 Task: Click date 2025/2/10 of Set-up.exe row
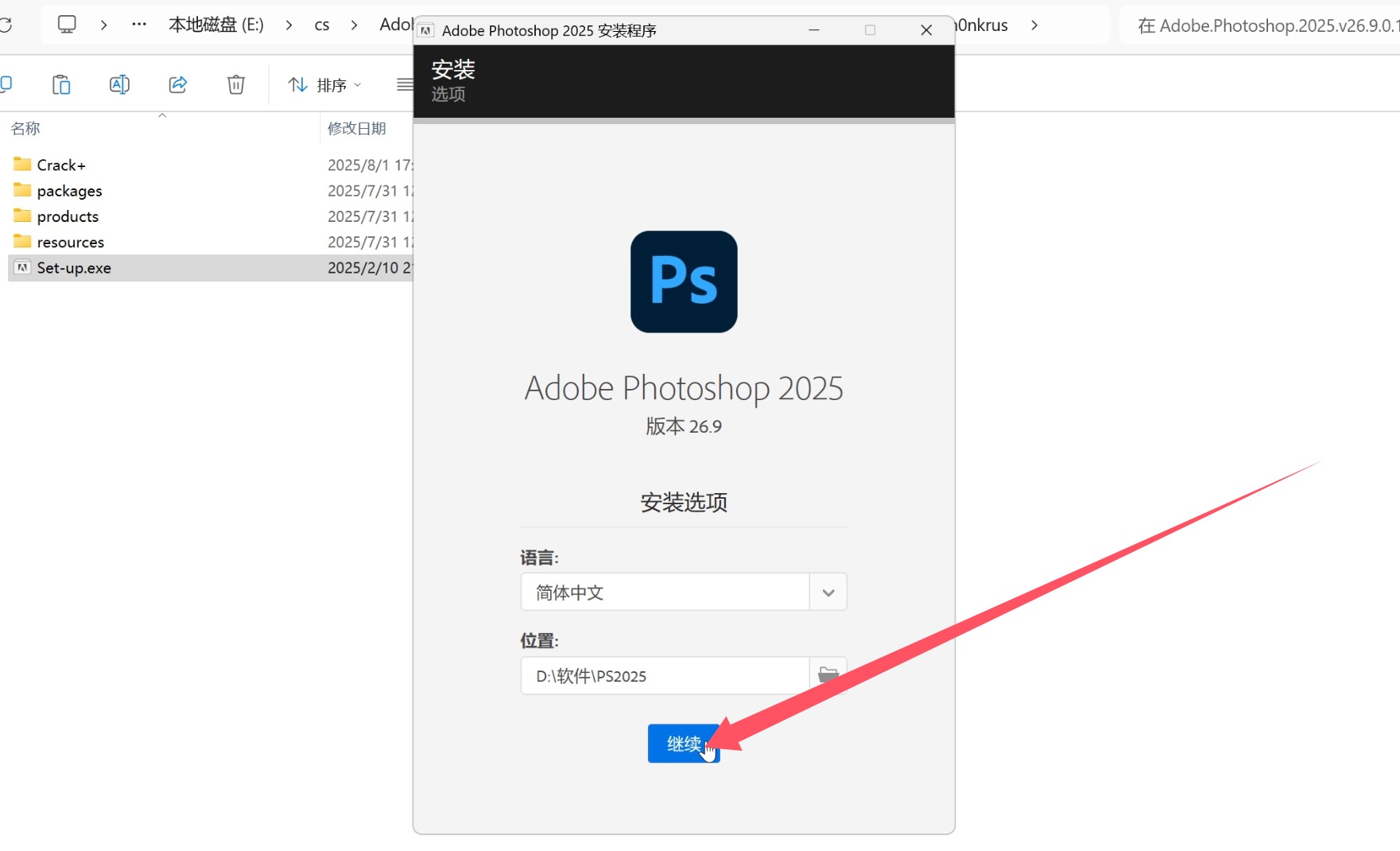pos(370,268)
